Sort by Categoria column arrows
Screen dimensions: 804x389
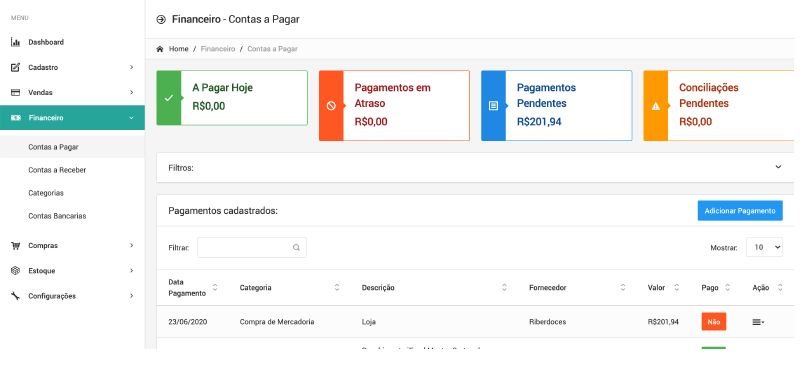coord(337,288)
